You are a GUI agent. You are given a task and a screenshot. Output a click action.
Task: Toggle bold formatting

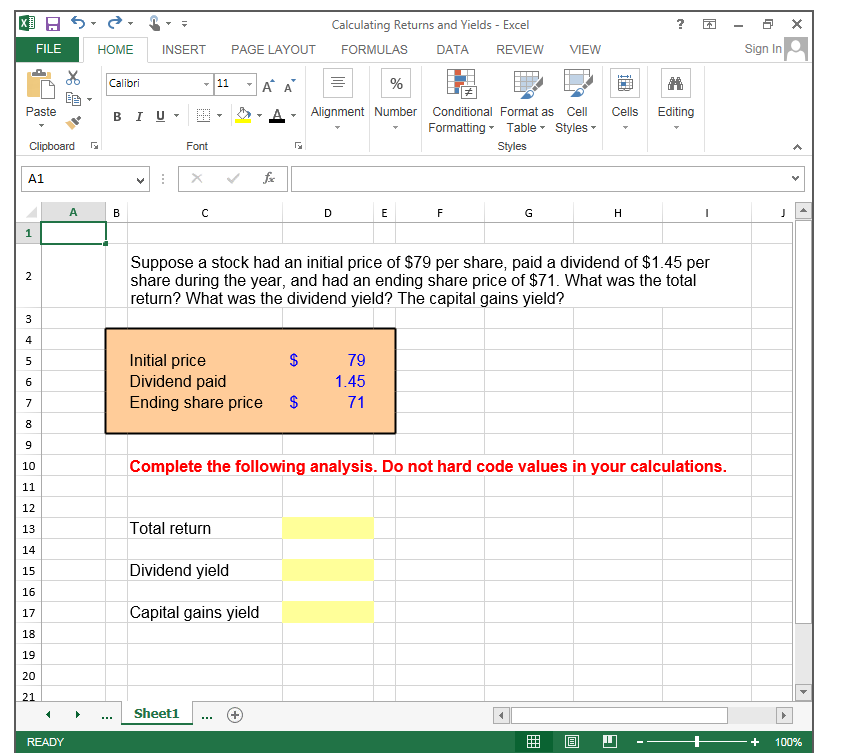(x=117, y=117)
